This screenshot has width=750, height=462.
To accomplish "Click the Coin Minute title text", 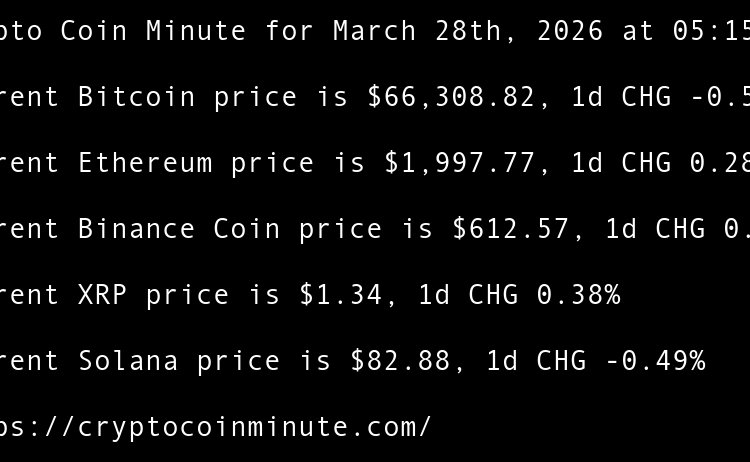I will coord(153,31).
